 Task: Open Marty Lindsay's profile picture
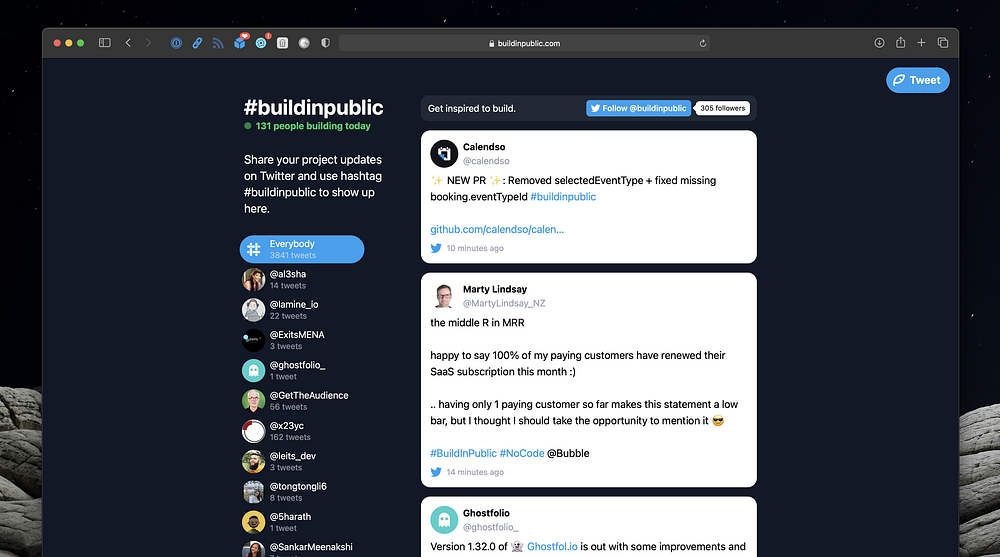coord(444,296)
